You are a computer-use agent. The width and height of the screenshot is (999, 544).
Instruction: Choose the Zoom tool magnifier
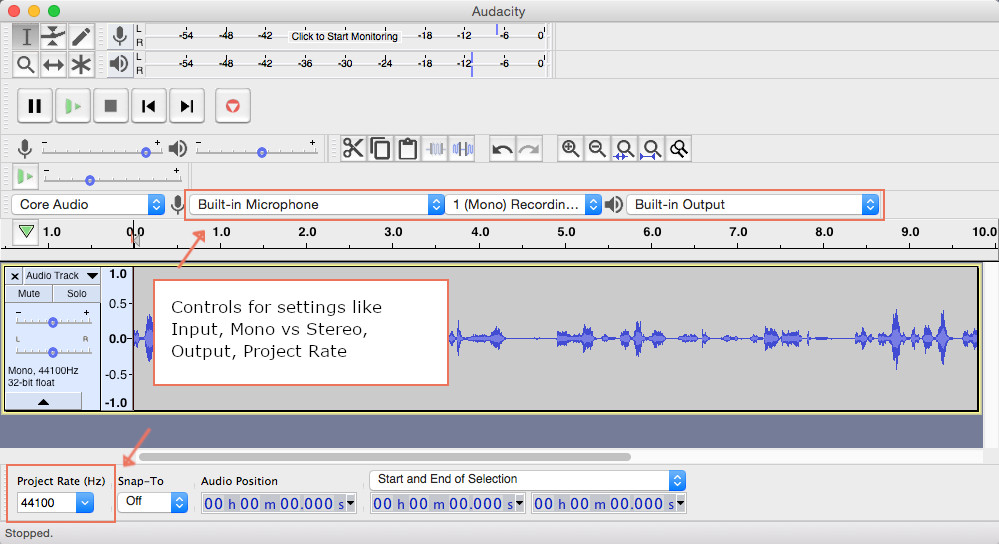point(26,65)
